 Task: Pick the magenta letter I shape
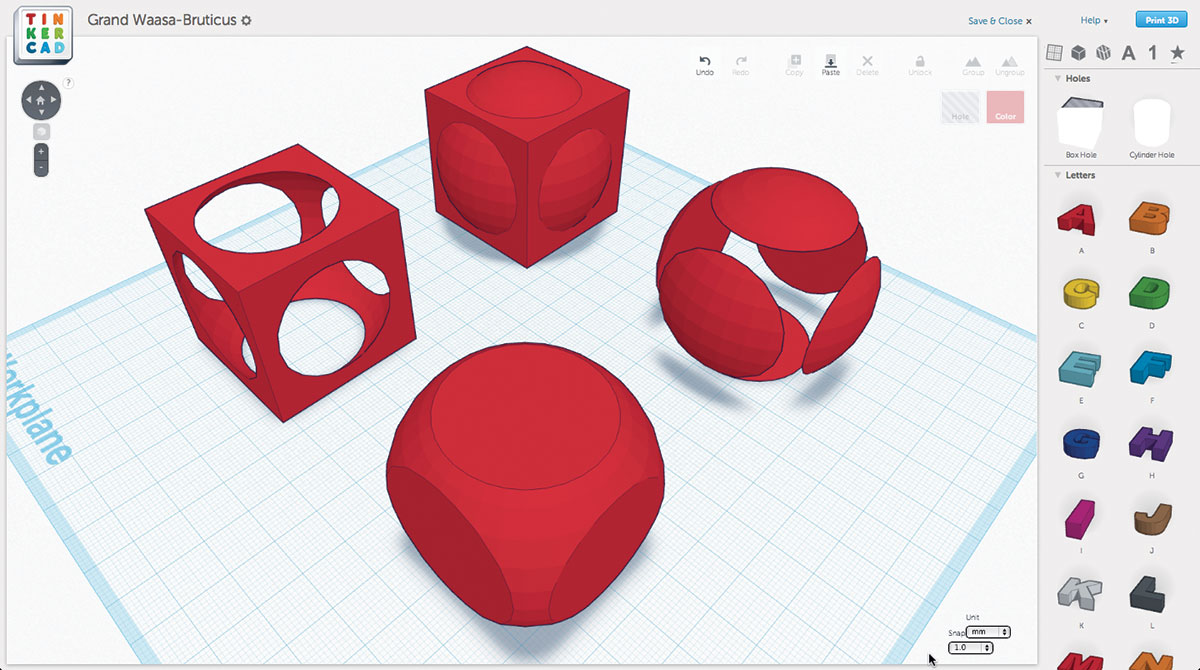point(1081,518)
